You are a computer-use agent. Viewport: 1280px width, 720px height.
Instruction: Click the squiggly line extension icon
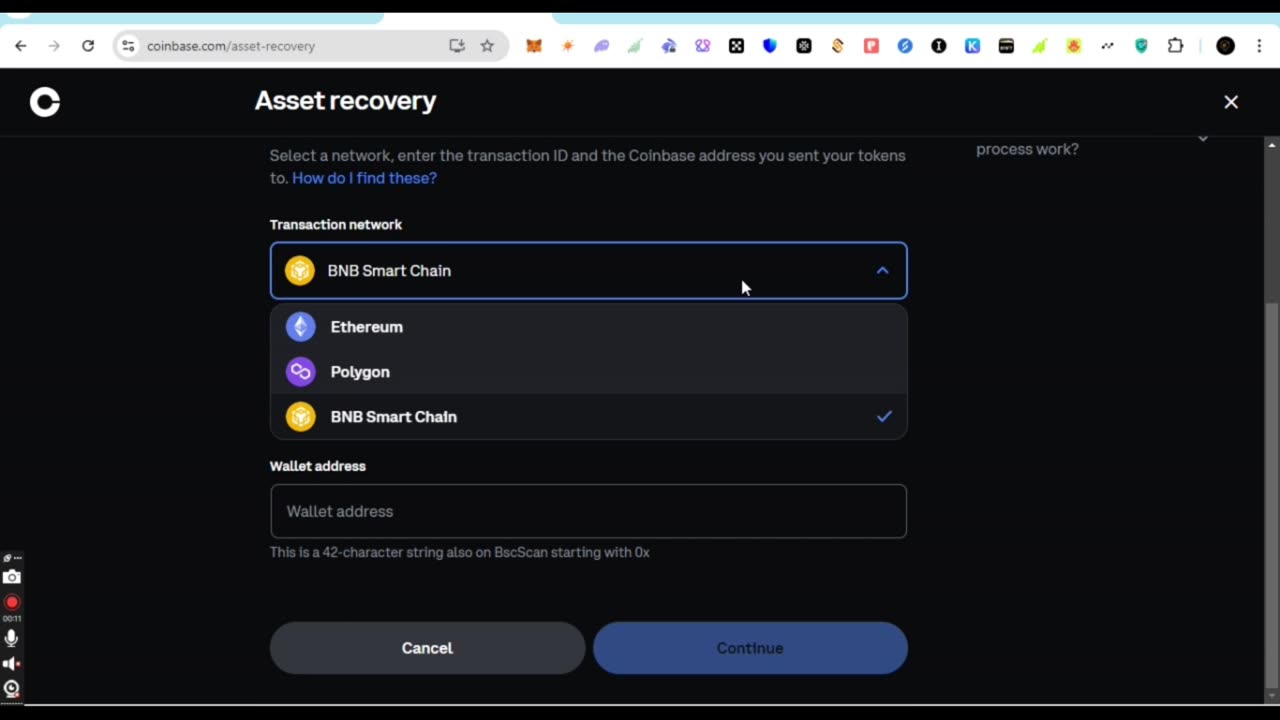point(1107,46)
